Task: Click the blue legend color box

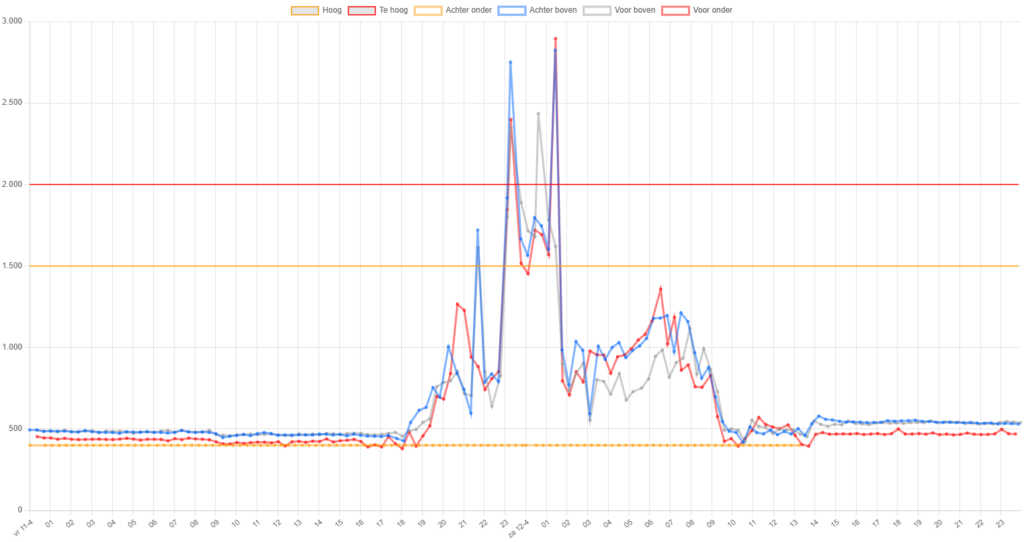Action: pos(514,10)
